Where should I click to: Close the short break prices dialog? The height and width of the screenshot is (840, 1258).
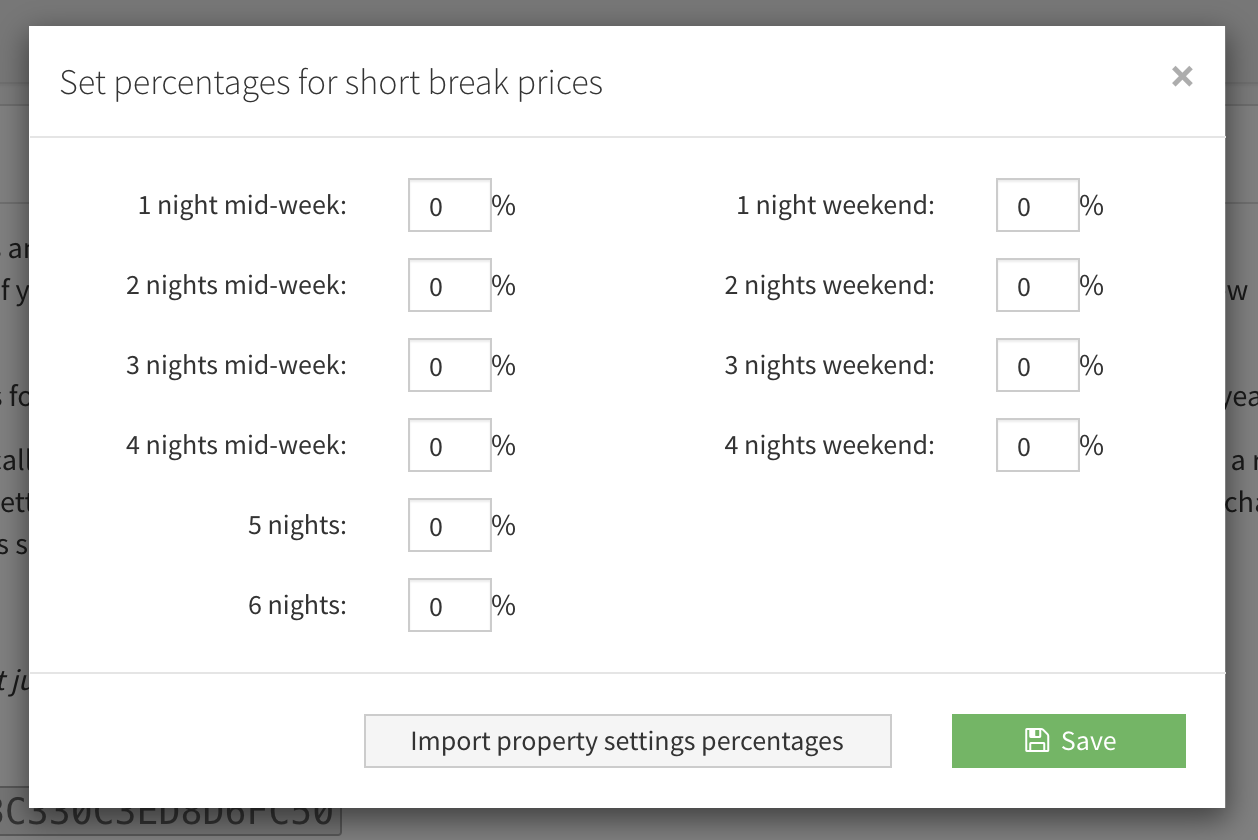1182,76
